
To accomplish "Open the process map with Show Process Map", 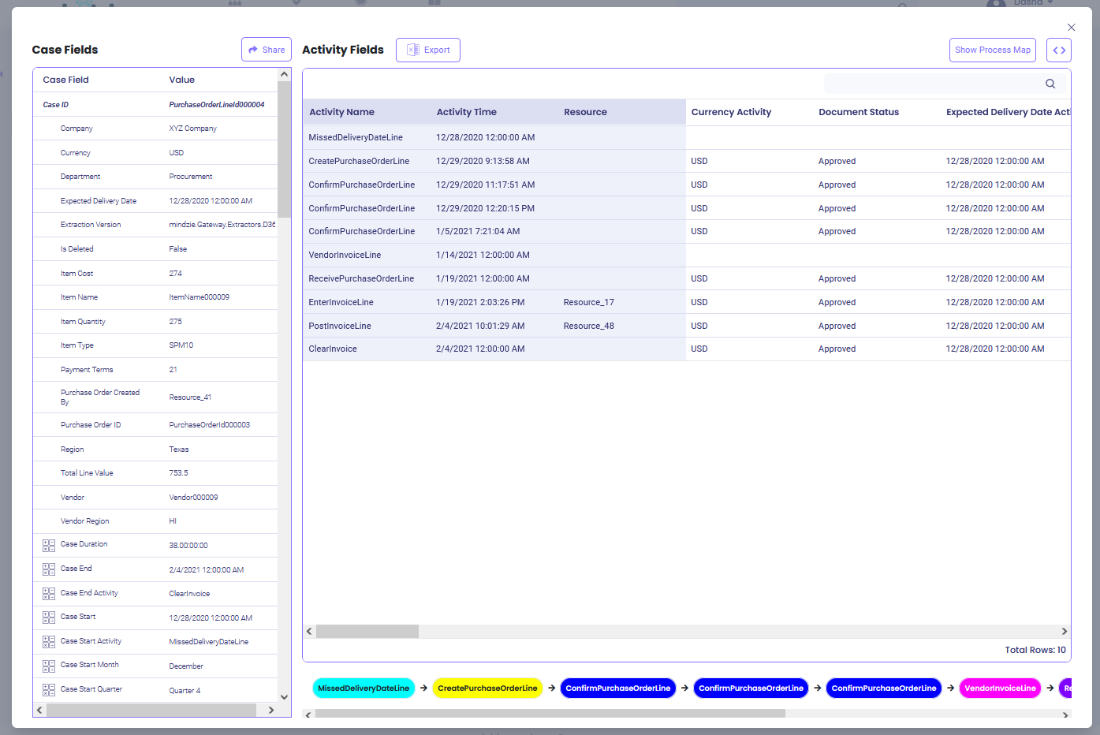I will pos(992,50).
